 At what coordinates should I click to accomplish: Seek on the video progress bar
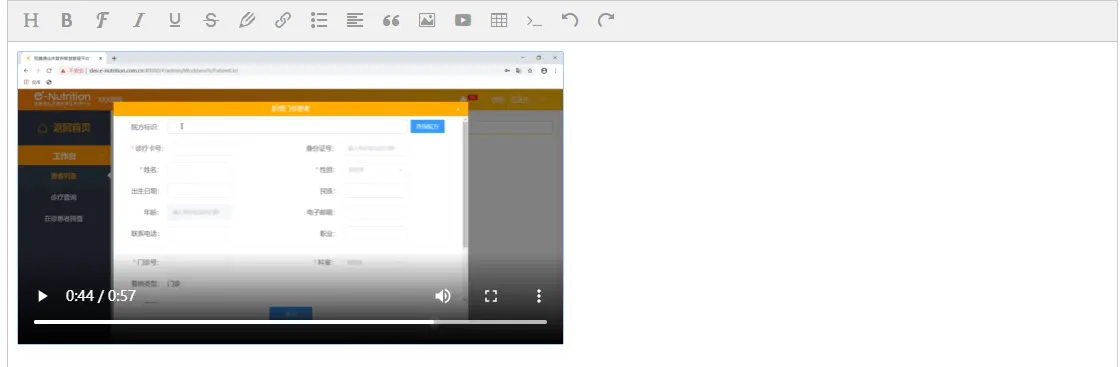click(x=290, y=322)
